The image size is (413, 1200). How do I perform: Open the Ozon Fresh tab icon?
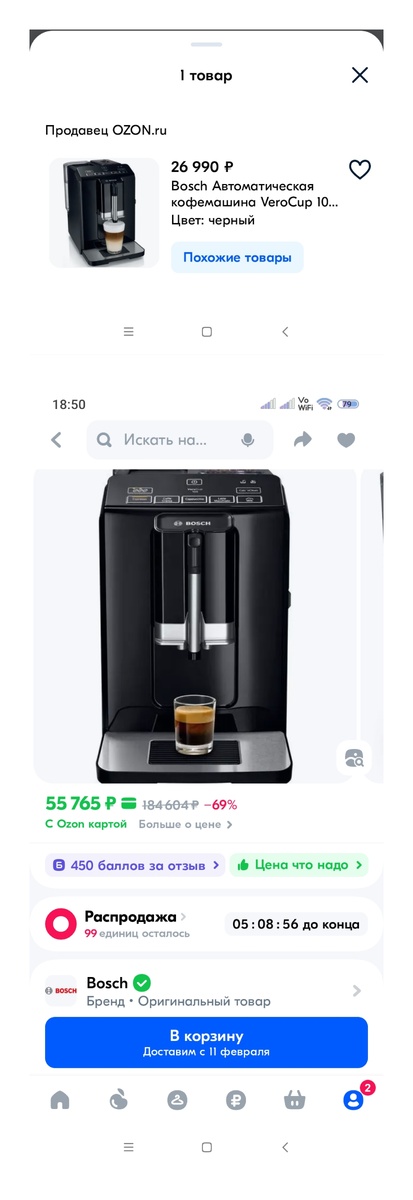pos(118,1100)
